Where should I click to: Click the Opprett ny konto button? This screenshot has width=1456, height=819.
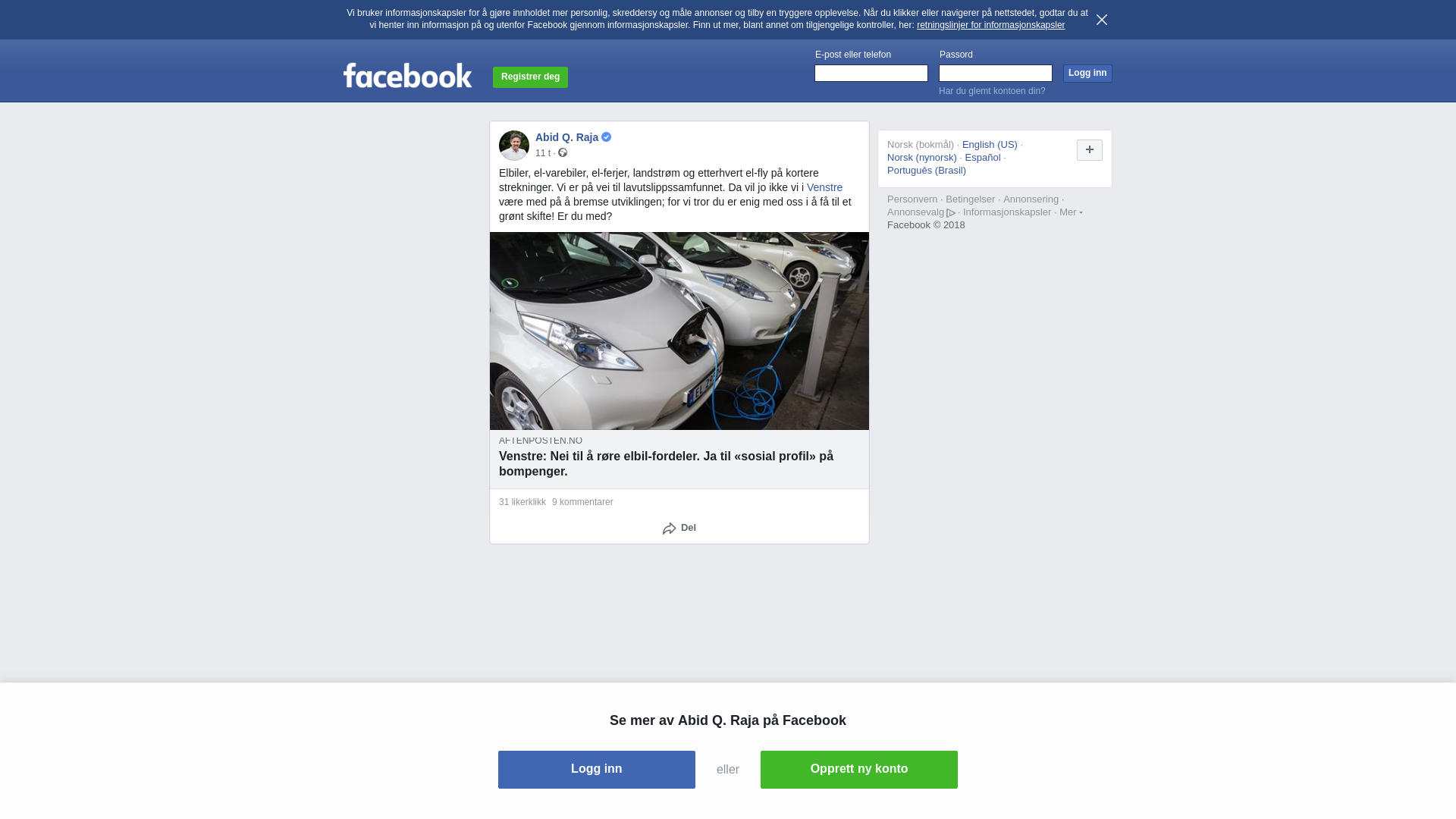[859, 770]
